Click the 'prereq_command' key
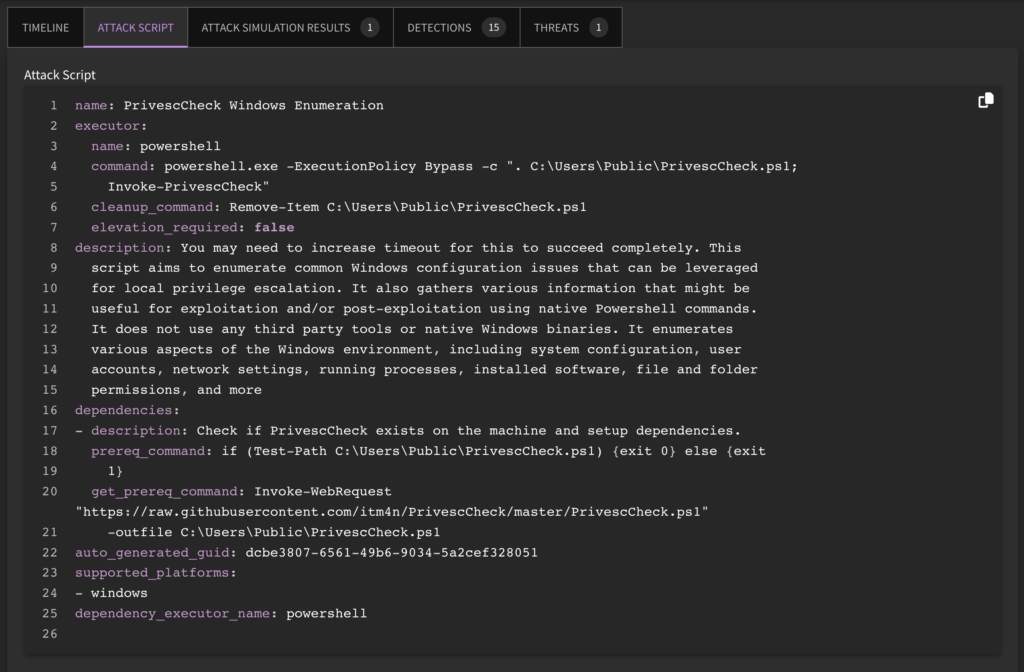1024x672 pixels. tap(148, 451)
